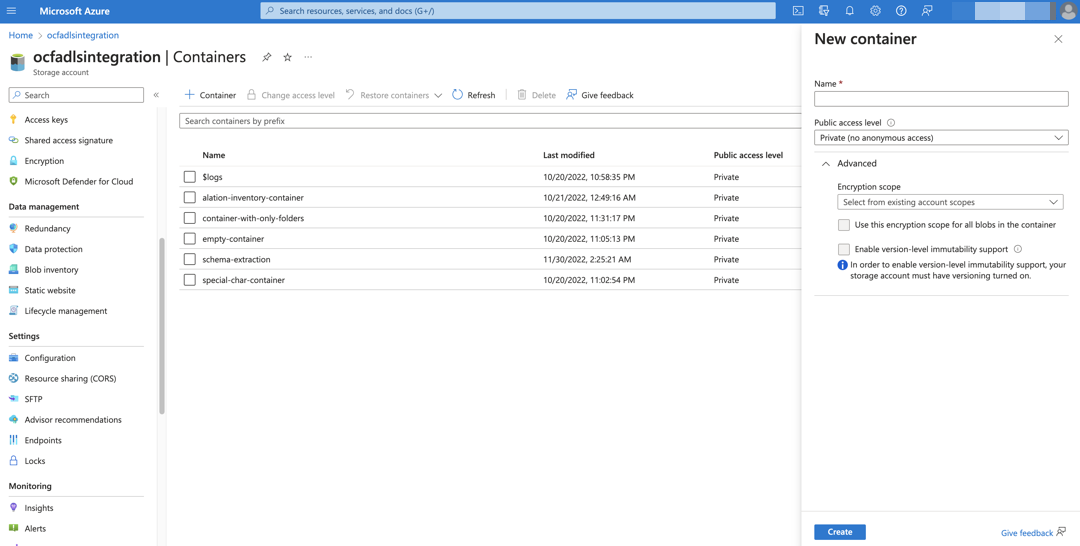
Task: Click the Data protection icon
Action: 13,249
